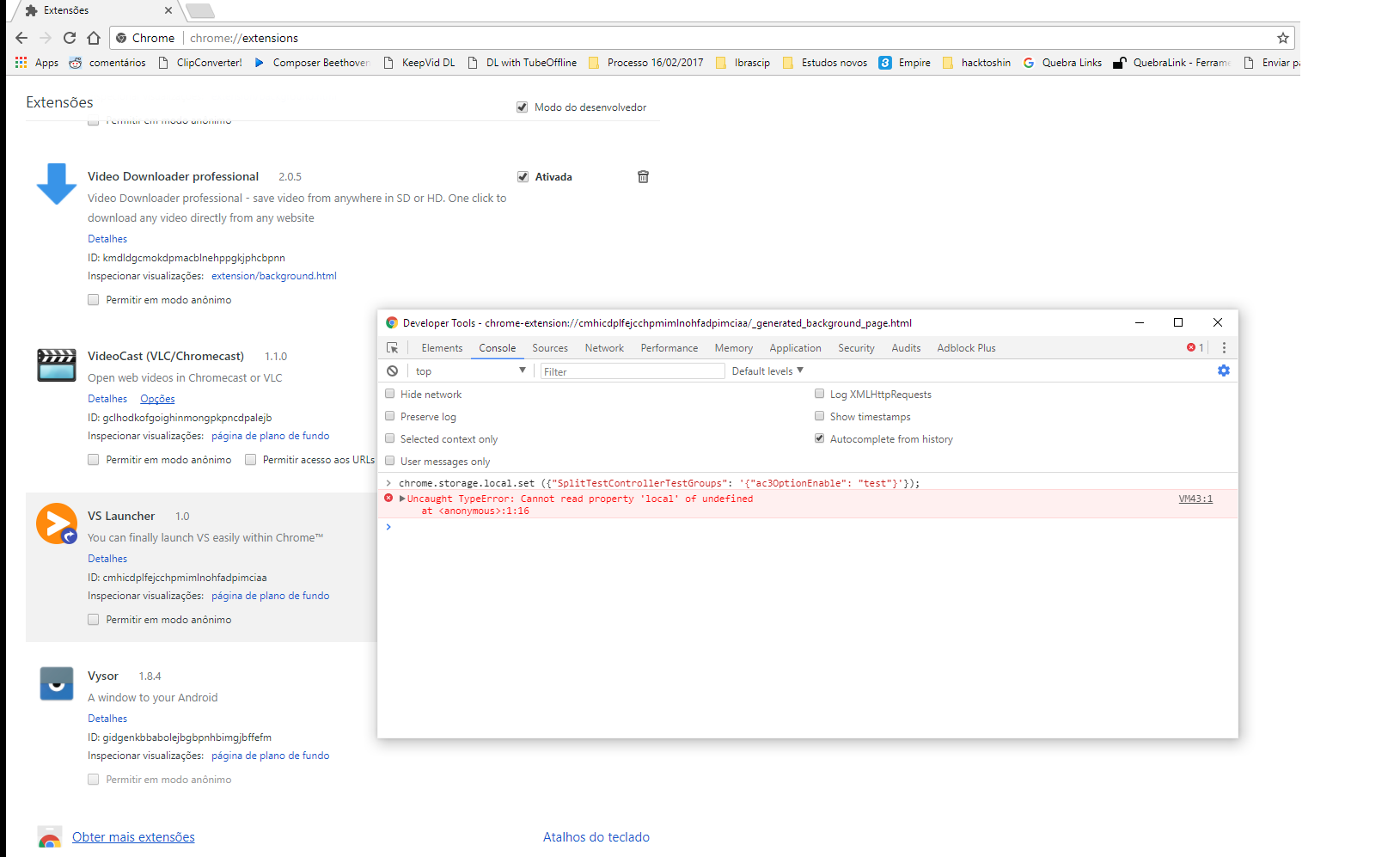Inspect extension/background.html view
The height and width of the screenshot is (857, 1400).
pyautogui.click(x=274, y=276)
